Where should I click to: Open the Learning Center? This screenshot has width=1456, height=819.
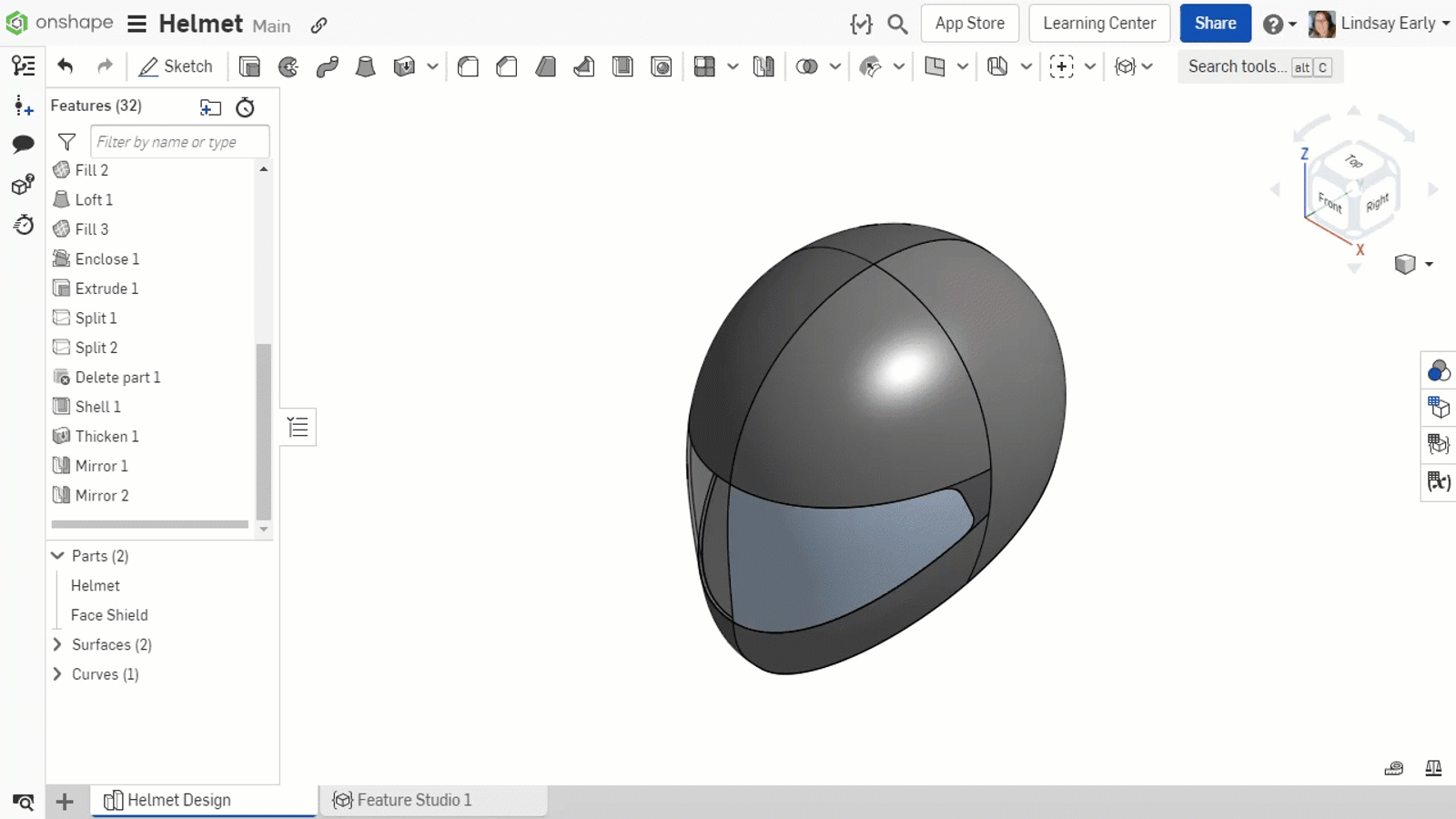point(1098,24)
